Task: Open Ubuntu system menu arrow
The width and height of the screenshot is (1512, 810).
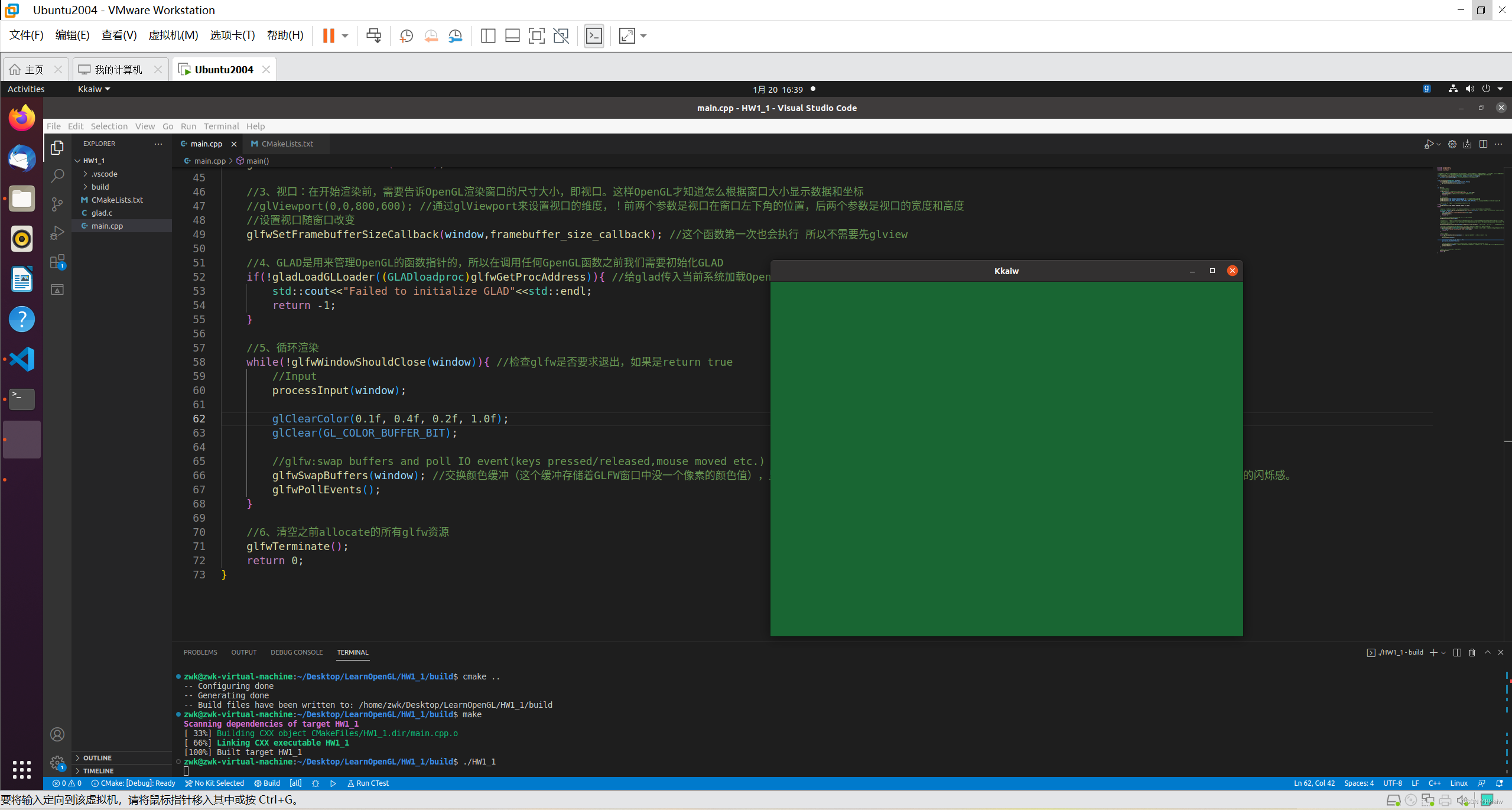Action: pyautogui.click(x=1500, y=89)
